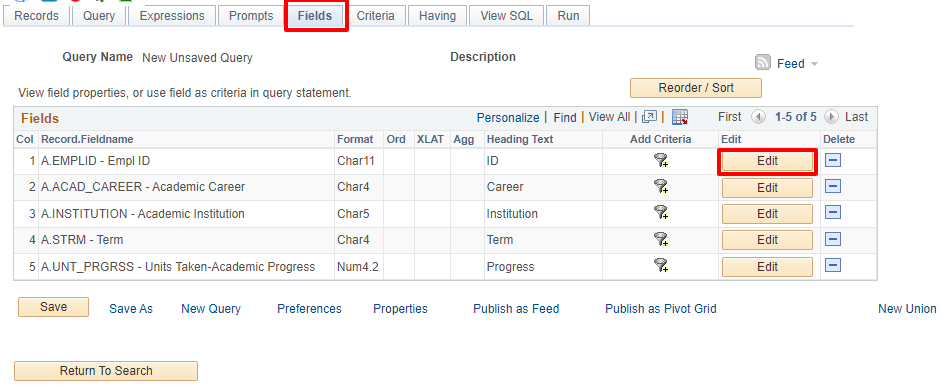Add criteria for the A.STRM Term field
The image size is (942, 387).
661,240
